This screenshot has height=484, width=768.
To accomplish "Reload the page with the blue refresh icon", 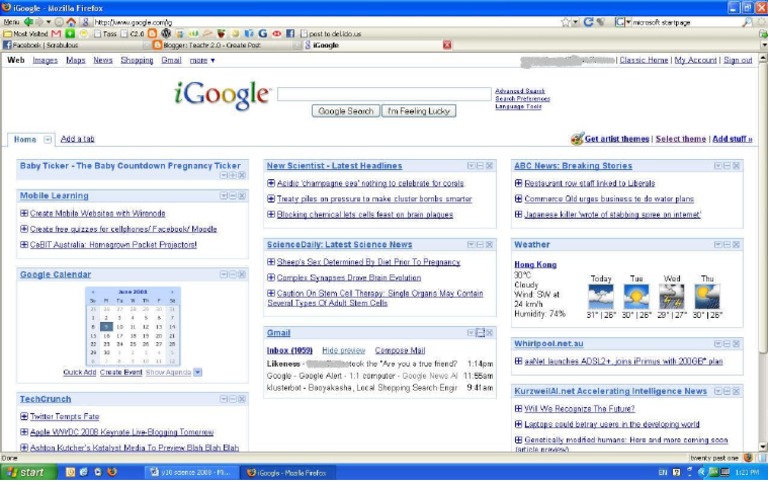I will [588, 22].
